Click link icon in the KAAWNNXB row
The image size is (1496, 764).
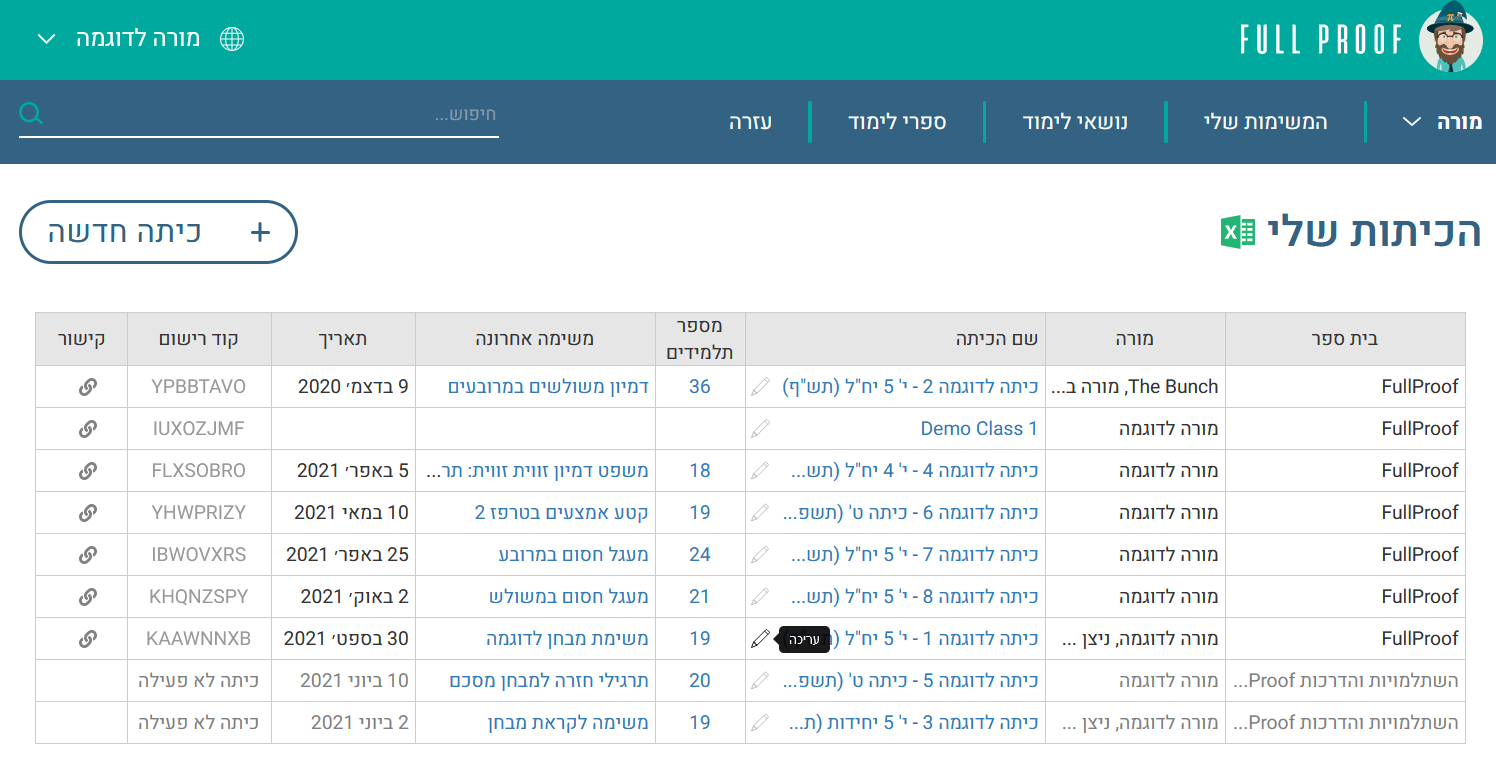(x=87, y=639)
